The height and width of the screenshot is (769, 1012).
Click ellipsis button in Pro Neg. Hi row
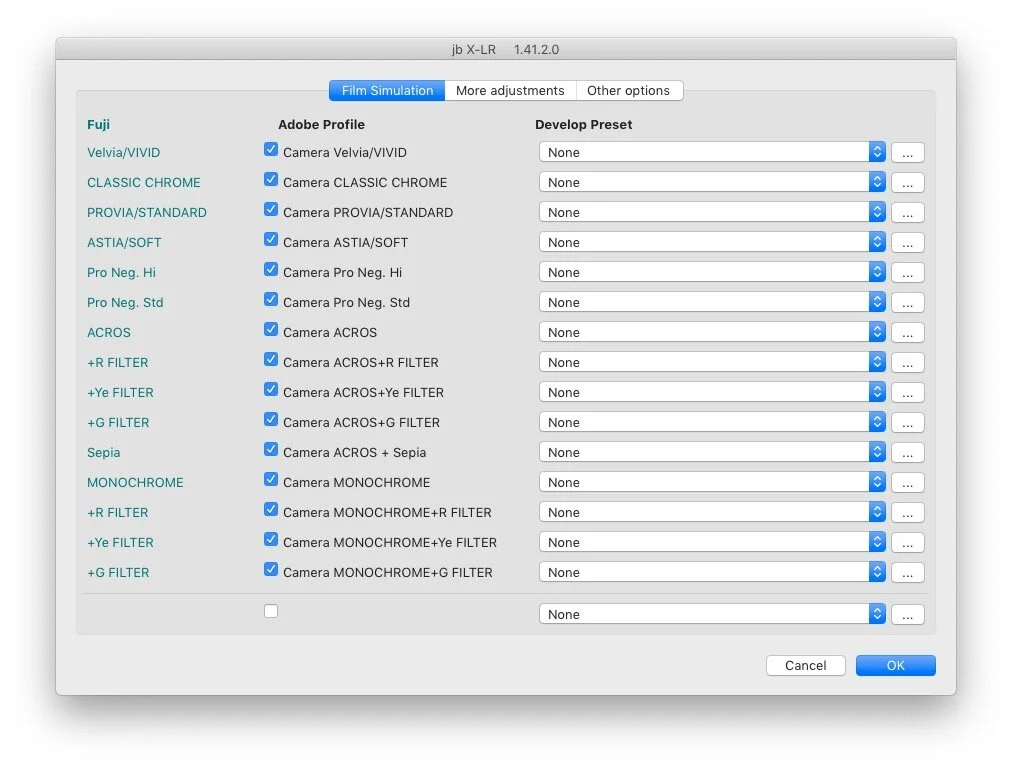(907, 273)
